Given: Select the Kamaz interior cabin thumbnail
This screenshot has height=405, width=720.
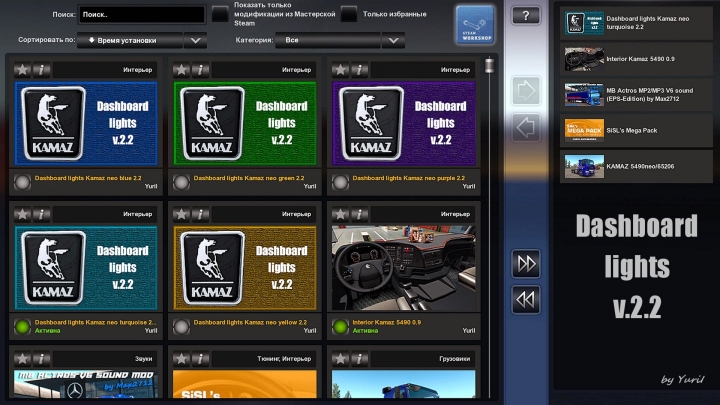Looking at the screenshot, I should pyautogui.click(x=404, y=268).
